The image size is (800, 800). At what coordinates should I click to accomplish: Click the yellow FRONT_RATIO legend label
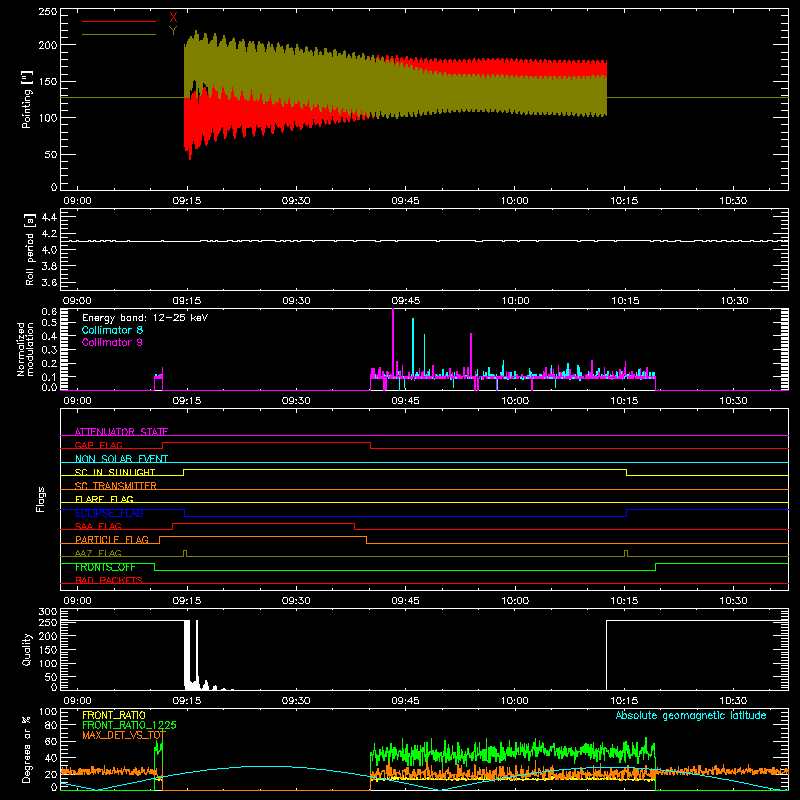(114, 715)
